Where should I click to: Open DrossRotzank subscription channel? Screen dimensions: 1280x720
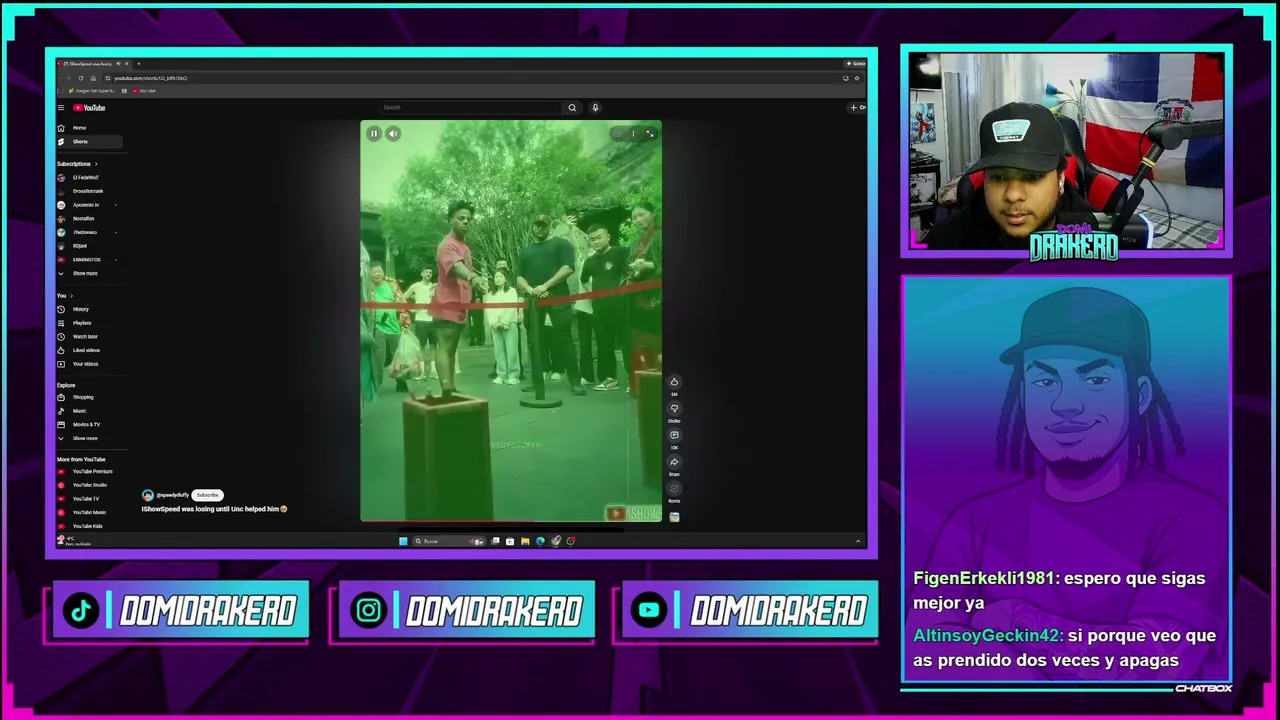pyautogui.click(x=89, y=191)
